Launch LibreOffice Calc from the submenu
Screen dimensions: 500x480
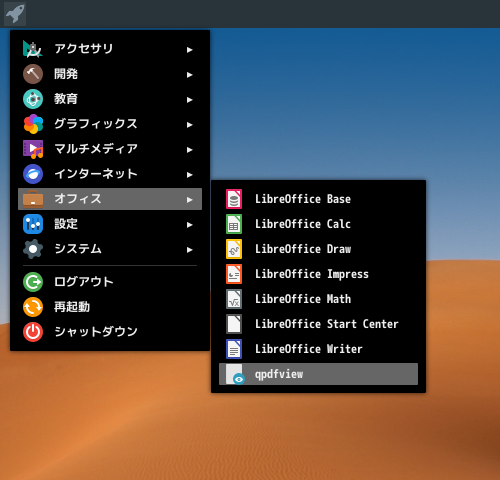point(318,224)
